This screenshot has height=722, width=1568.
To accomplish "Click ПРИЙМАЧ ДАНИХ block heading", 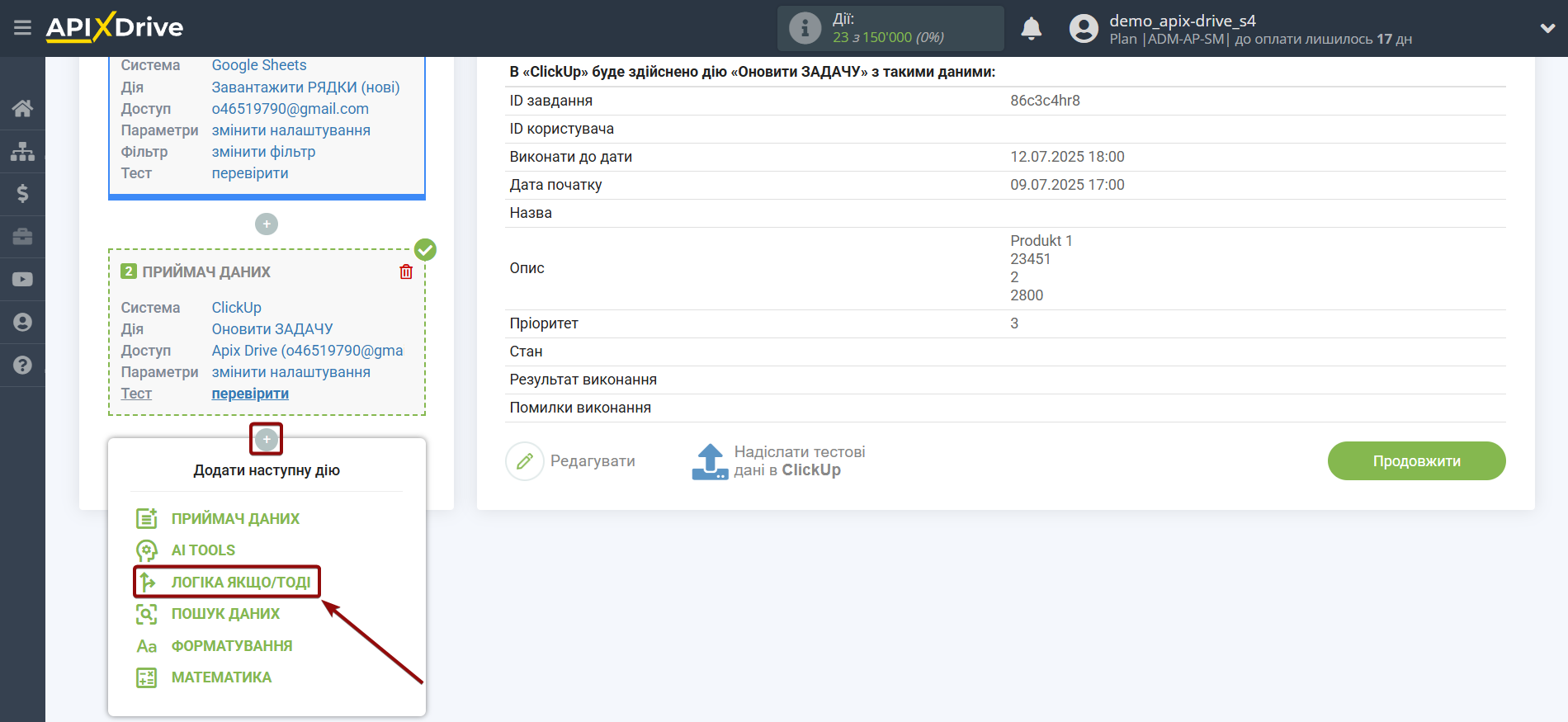I will coord(206,272).
